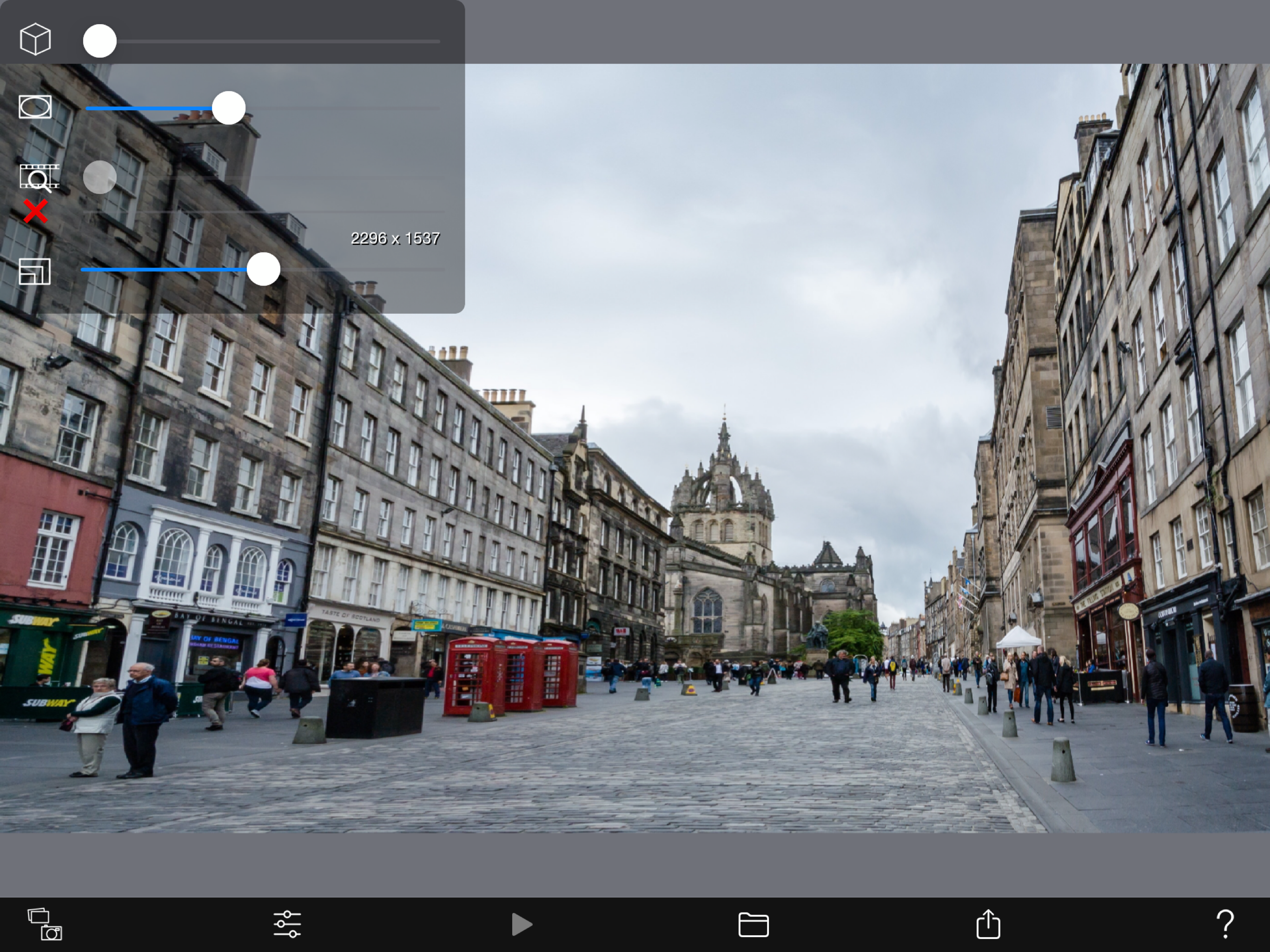Click the red X mark

pos(35,211)
